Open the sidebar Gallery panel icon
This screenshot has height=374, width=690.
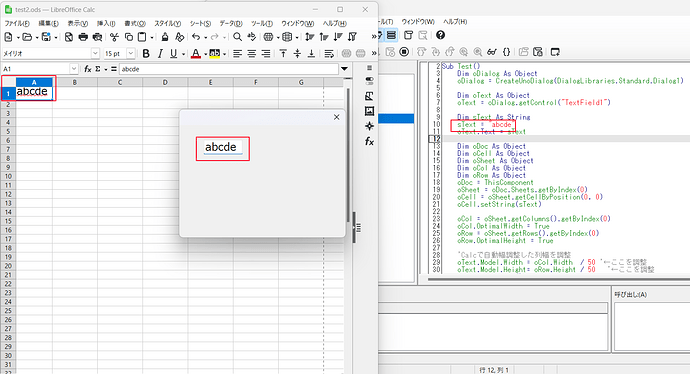370,111
